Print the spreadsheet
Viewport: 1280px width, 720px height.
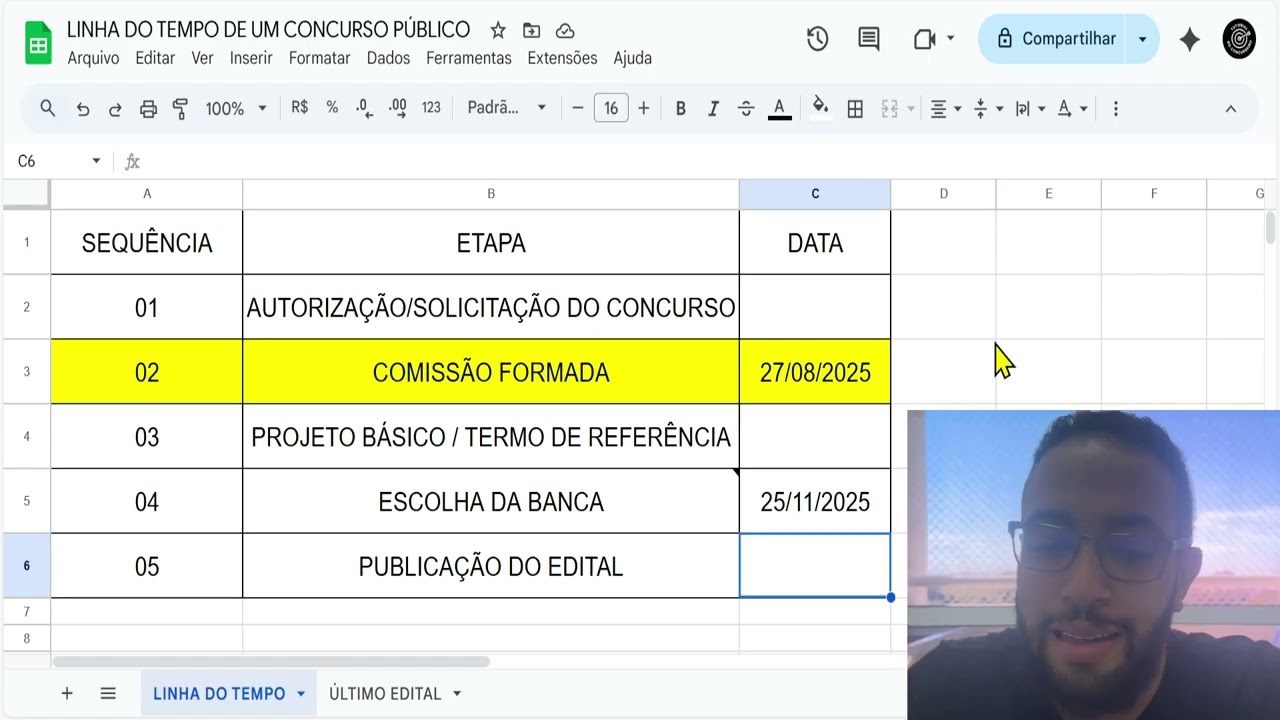pyautogui.click(x=148, y=109)
